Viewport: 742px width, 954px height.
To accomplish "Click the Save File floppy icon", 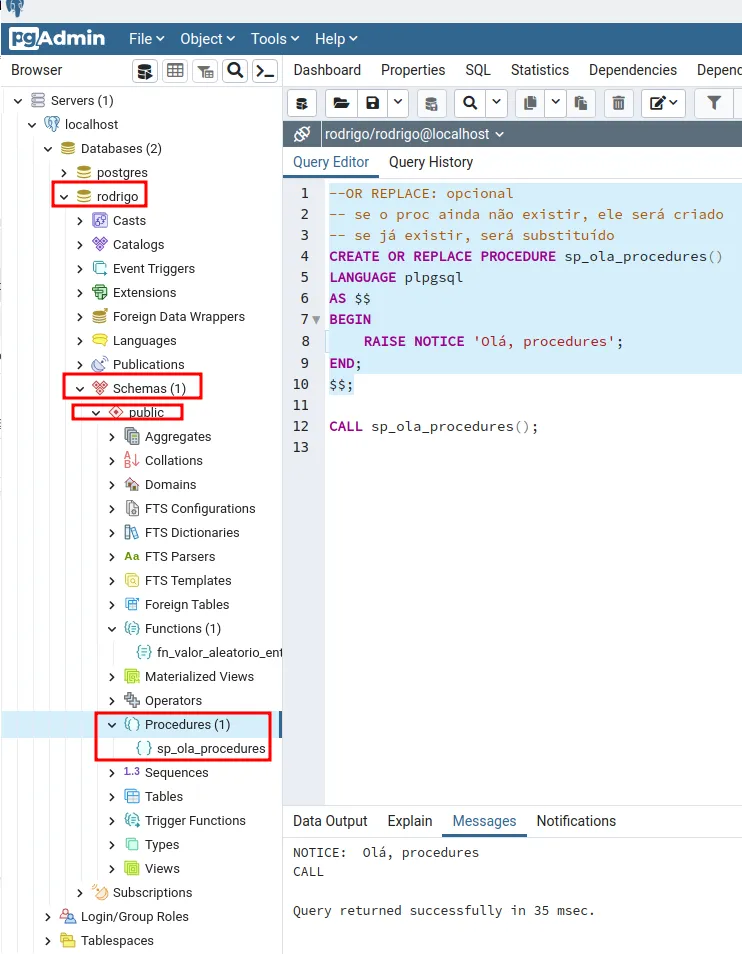I will [x=372, y=103].
